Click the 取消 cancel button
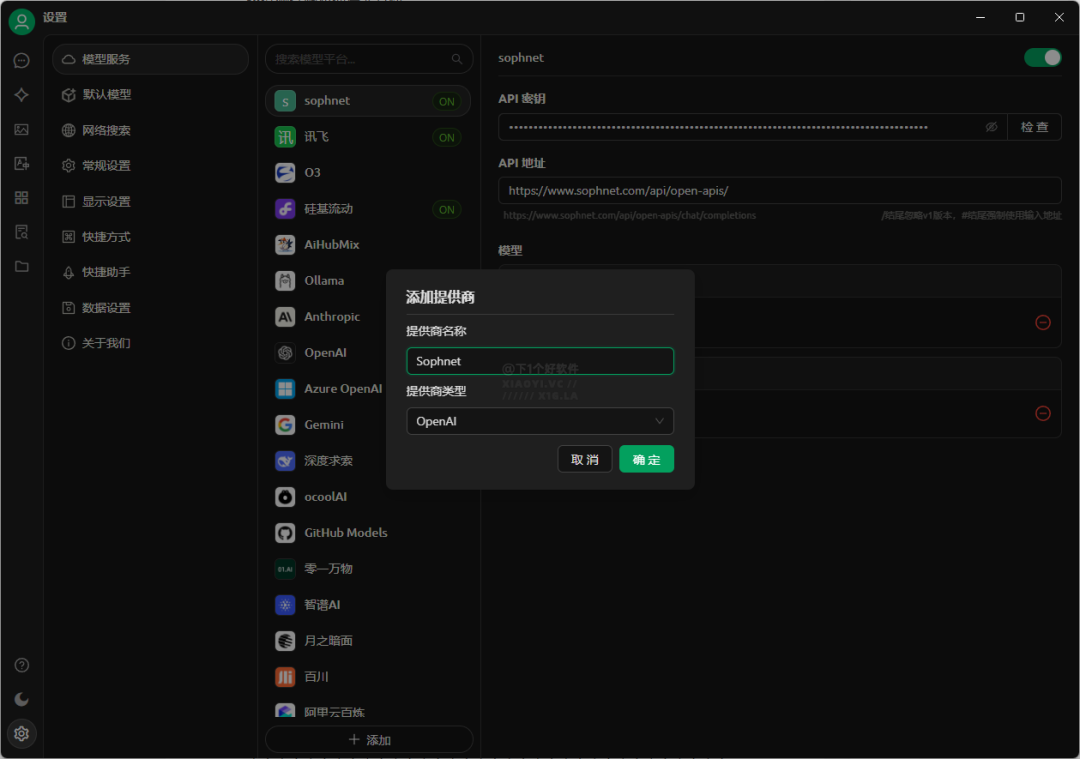1080x759 pixels. pyautogui.click(x=585, y=459)
